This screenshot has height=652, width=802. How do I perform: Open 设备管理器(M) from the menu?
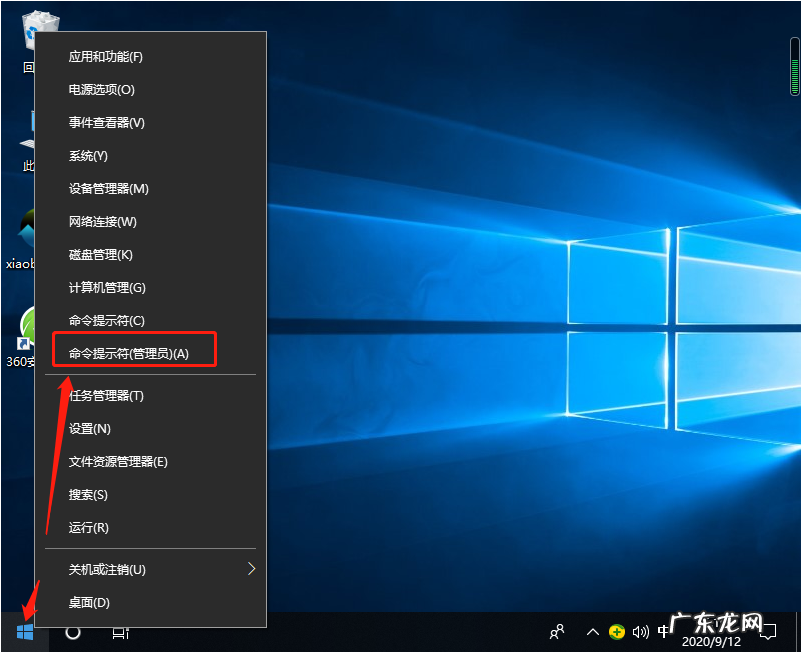[x=110, y=188]
